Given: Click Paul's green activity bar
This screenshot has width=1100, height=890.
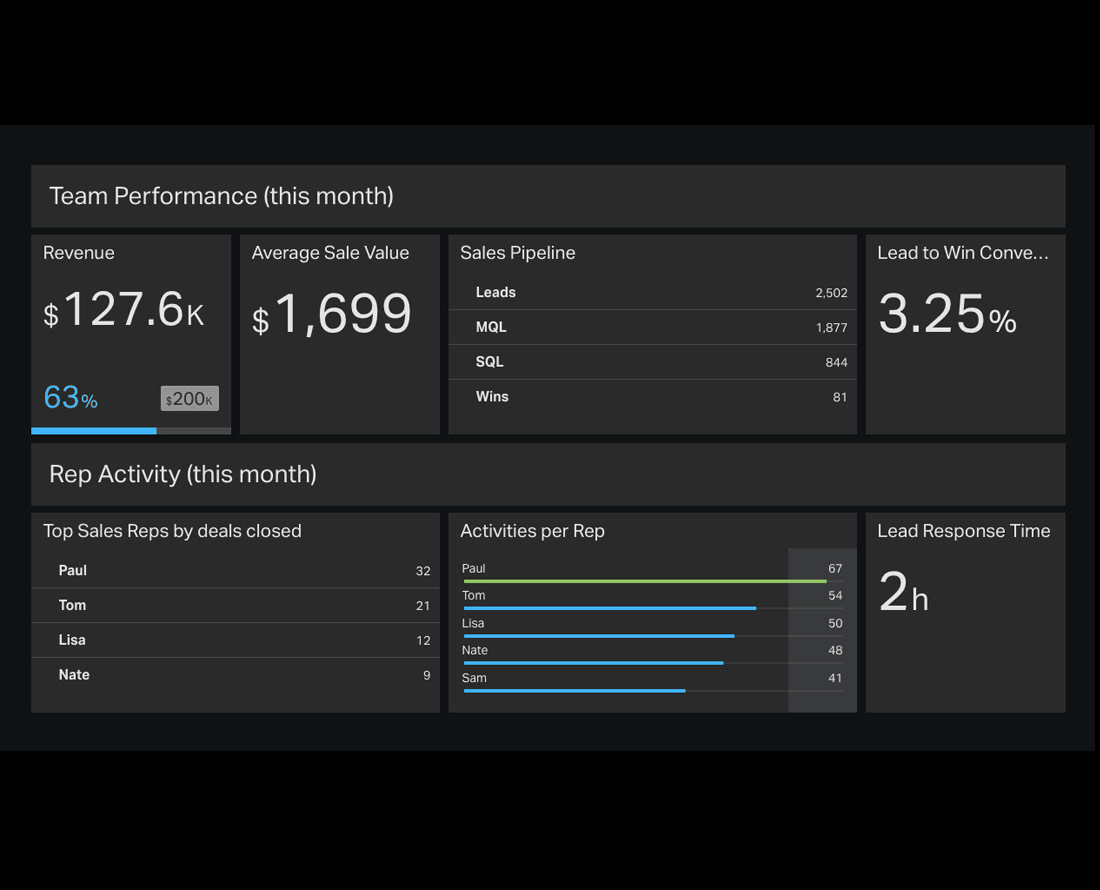Looking at the screenshot, I should pyautogui.click(x=644, y=581).
